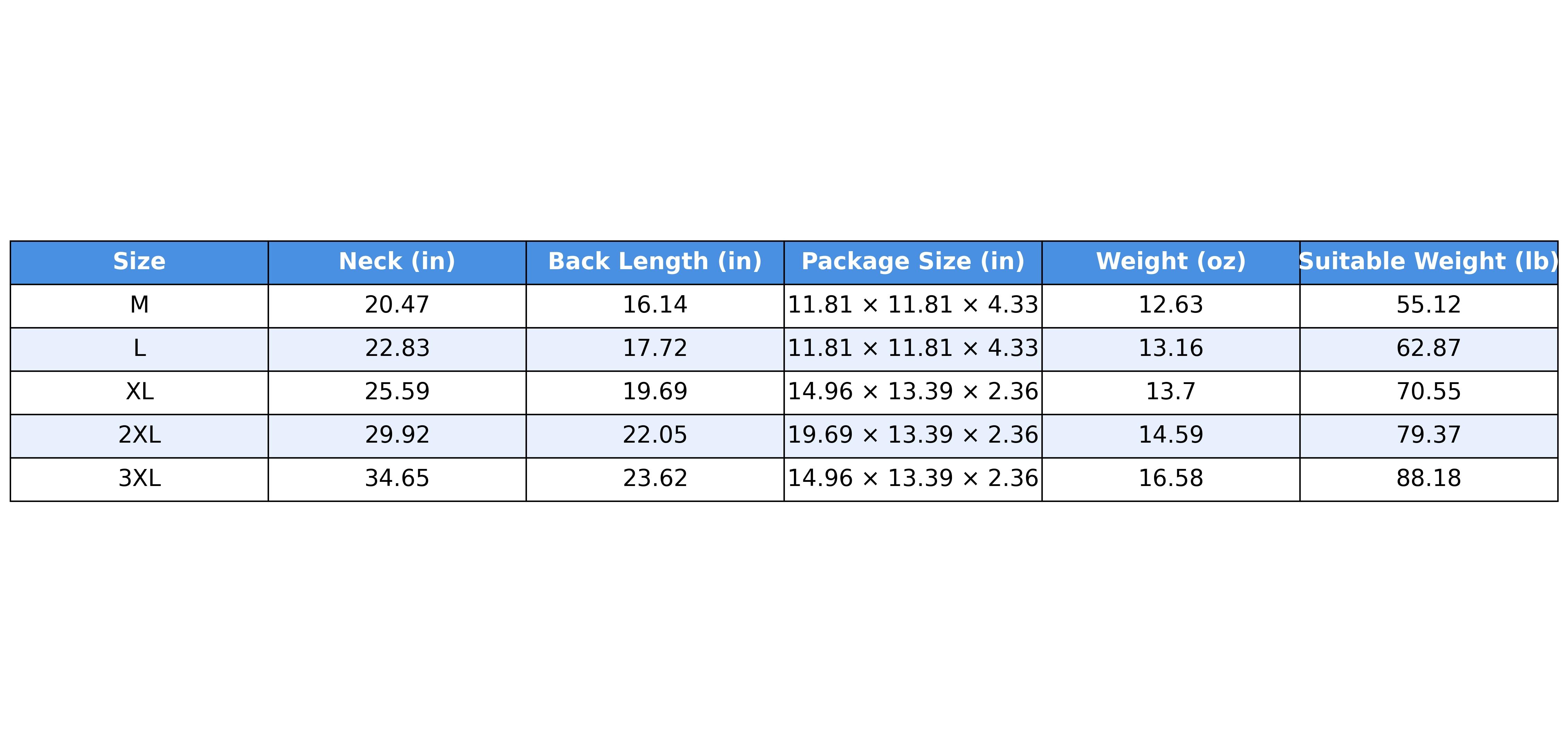
Task: Select the L size cell
Action: click(139, 349)
